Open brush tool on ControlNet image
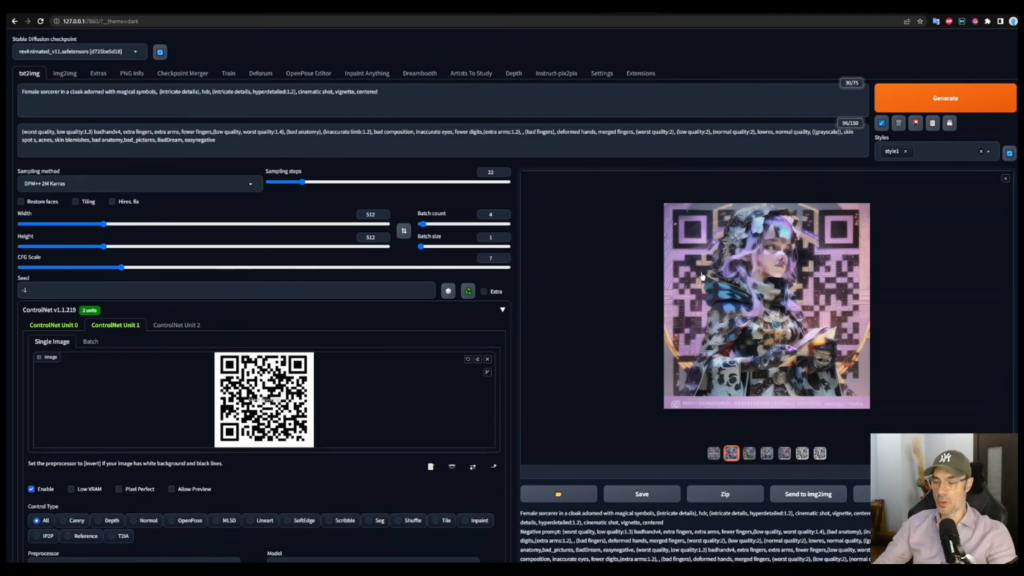 [x=487, y=372]
